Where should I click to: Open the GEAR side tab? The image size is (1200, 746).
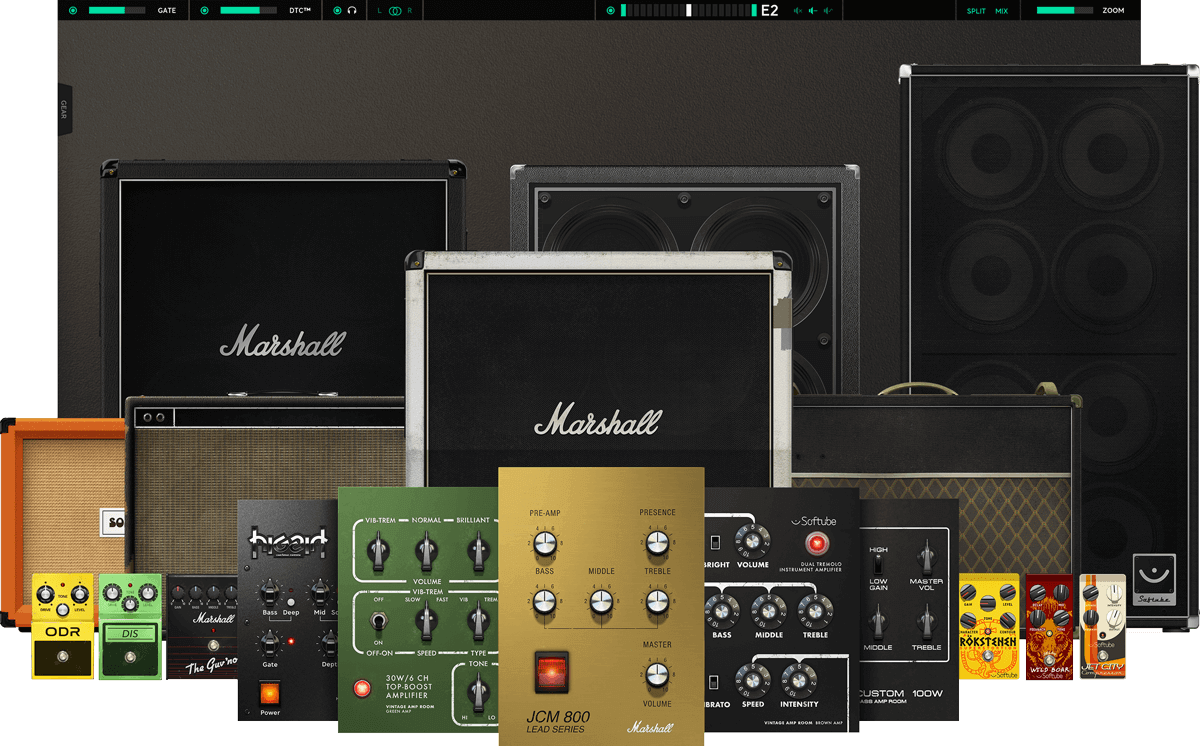64,109
